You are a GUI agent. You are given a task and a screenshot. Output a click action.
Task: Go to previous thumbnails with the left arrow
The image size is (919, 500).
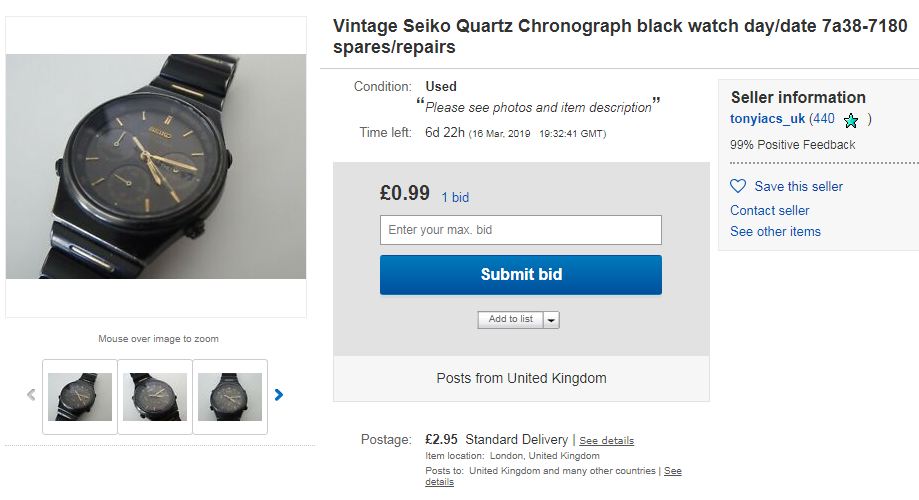pos(31,395)
